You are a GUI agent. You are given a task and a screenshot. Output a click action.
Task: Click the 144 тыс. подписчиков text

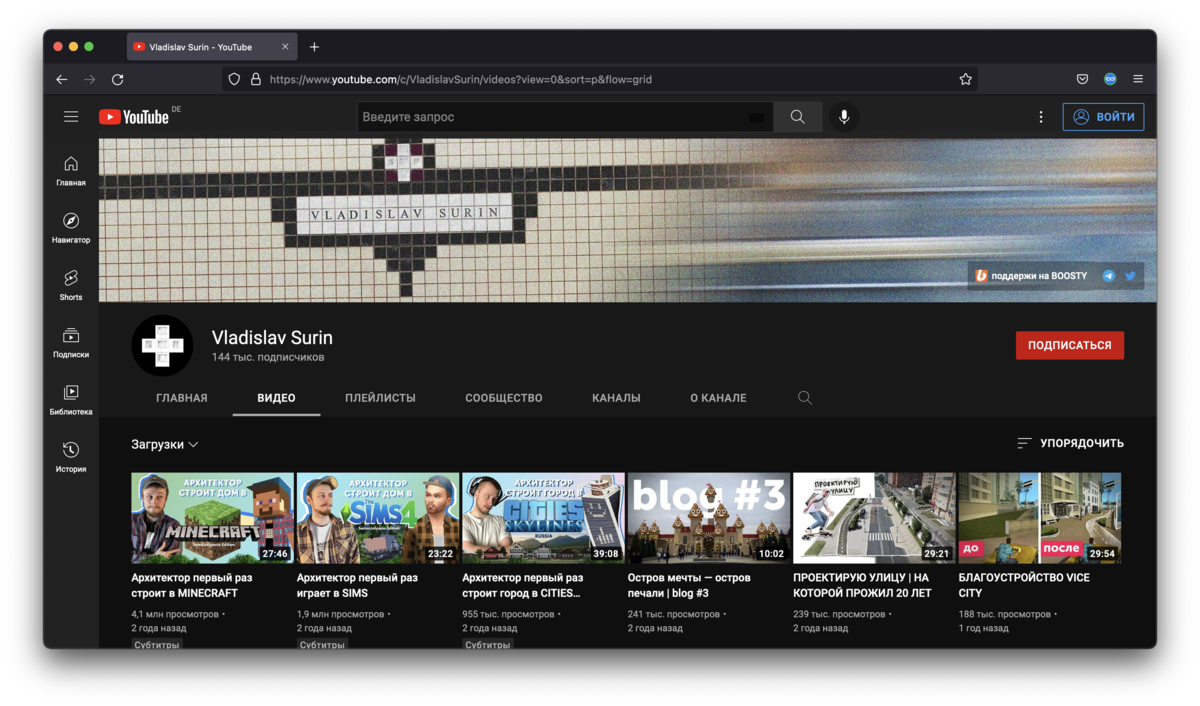tap(268, 357)
